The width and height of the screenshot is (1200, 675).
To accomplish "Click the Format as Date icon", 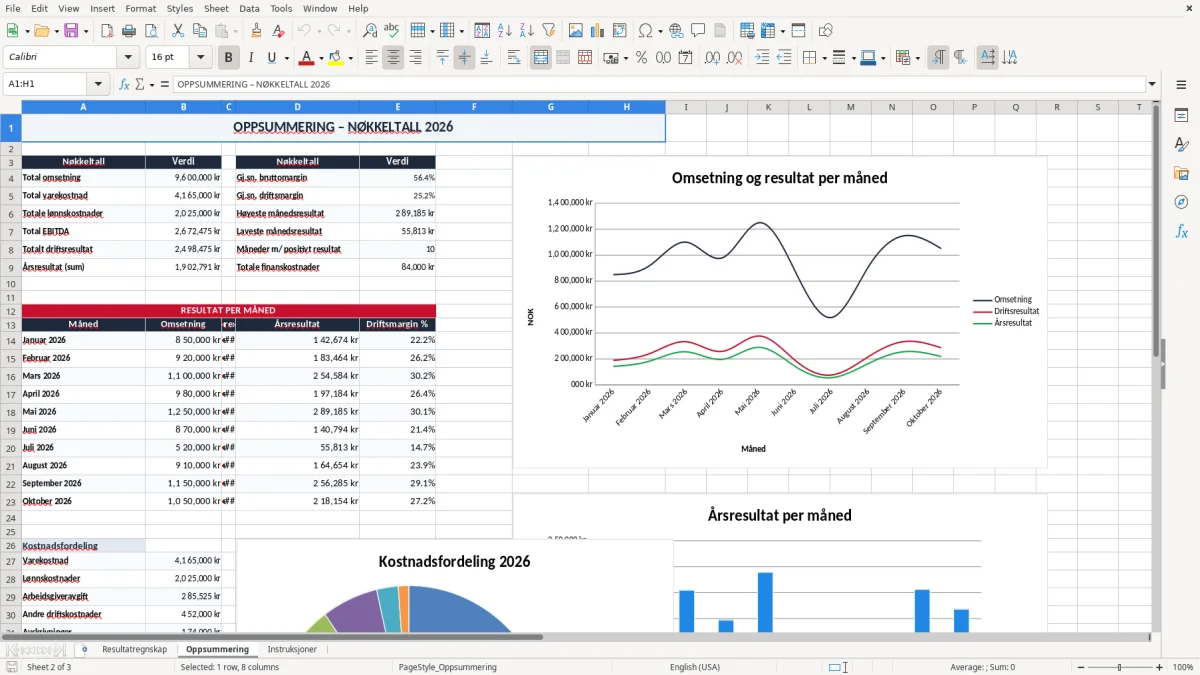I will pyautogui.click(x=685, y=58).
